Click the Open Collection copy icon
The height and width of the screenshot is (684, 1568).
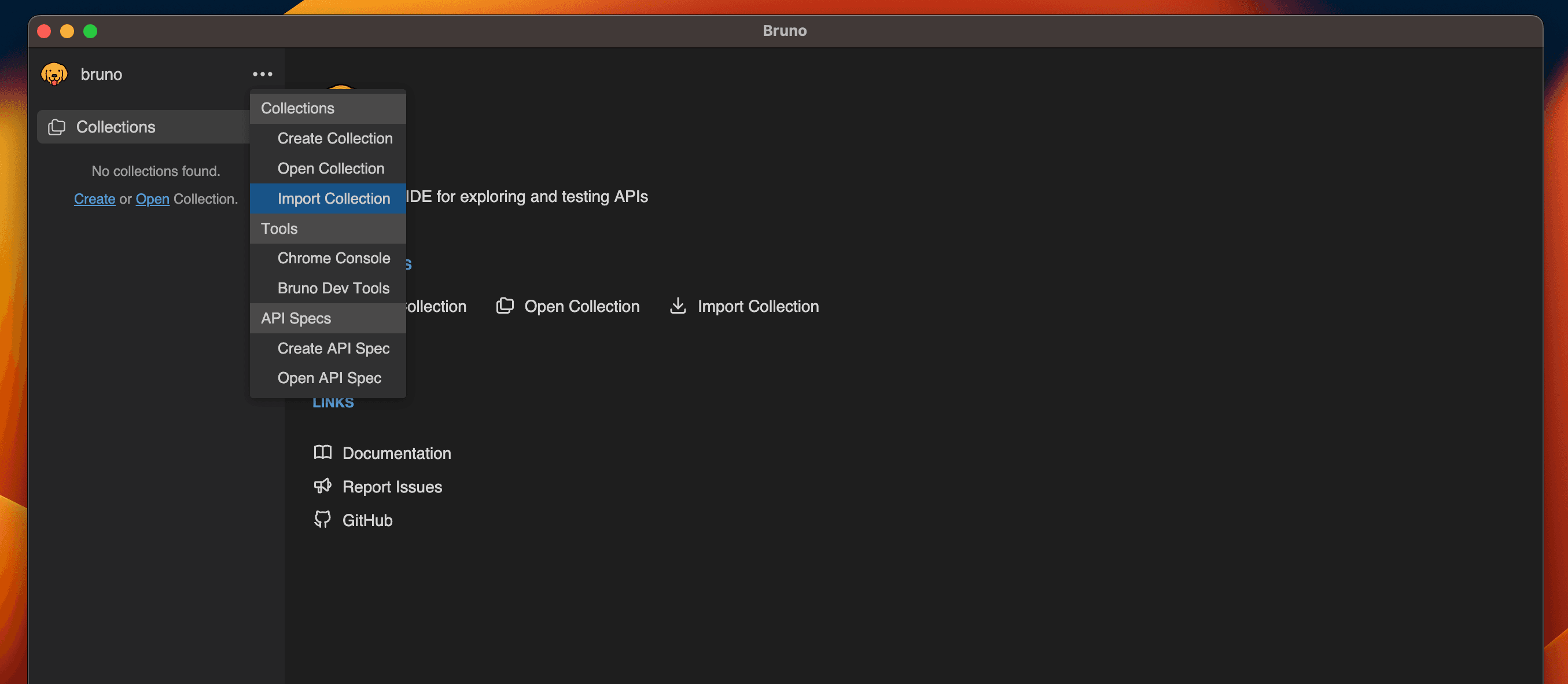click(505, 306)
